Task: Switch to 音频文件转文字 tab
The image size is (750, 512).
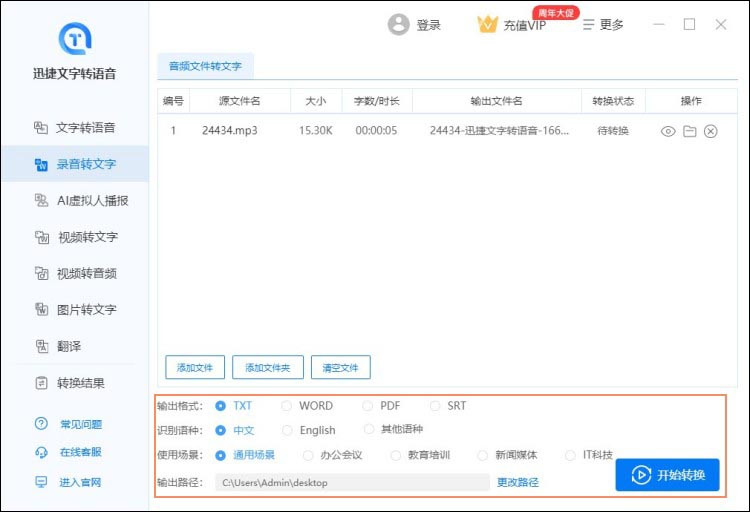Action: pyautogui.click(x=205, y=66)
